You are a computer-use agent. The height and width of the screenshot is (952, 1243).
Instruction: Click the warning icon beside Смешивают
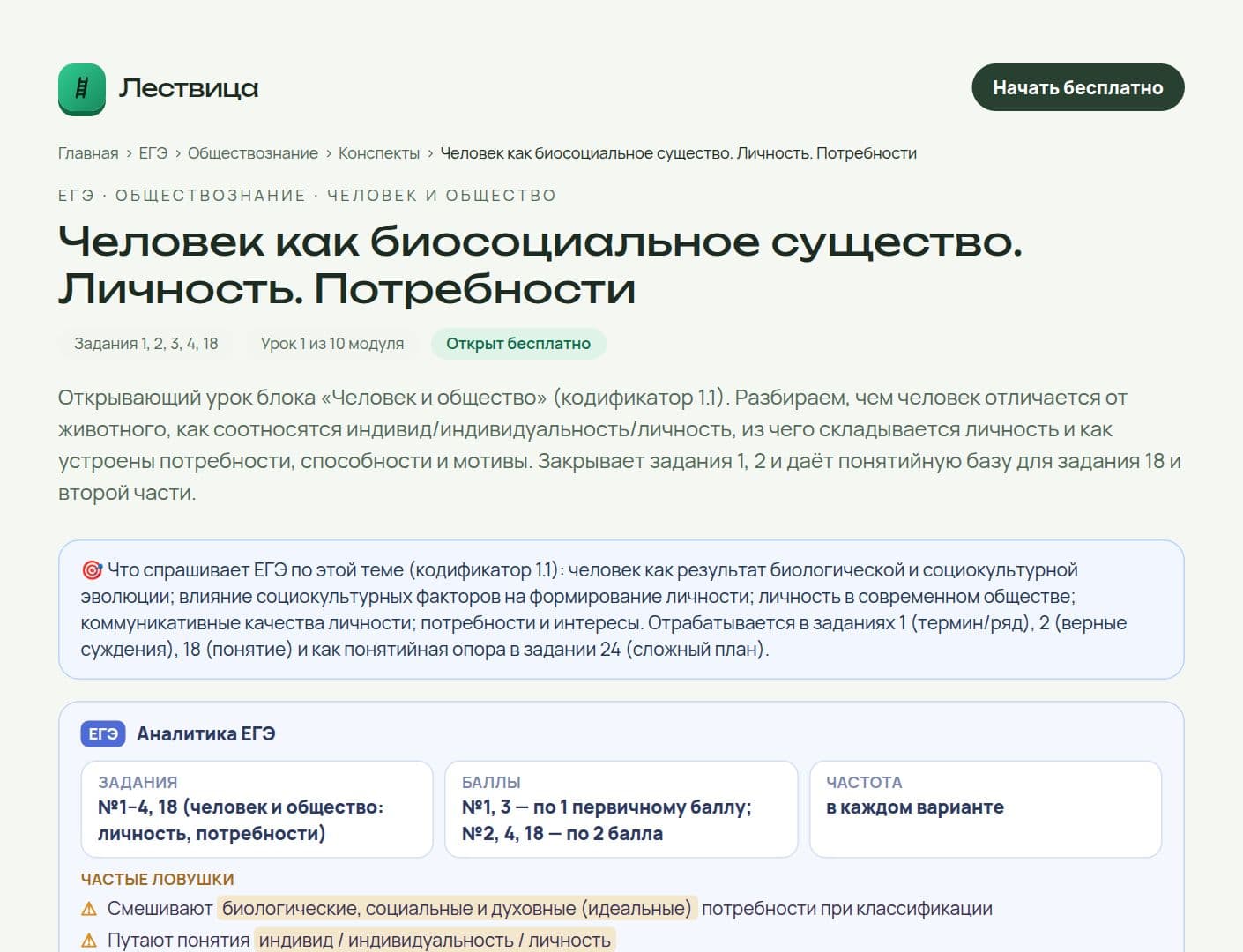(89, 909)
